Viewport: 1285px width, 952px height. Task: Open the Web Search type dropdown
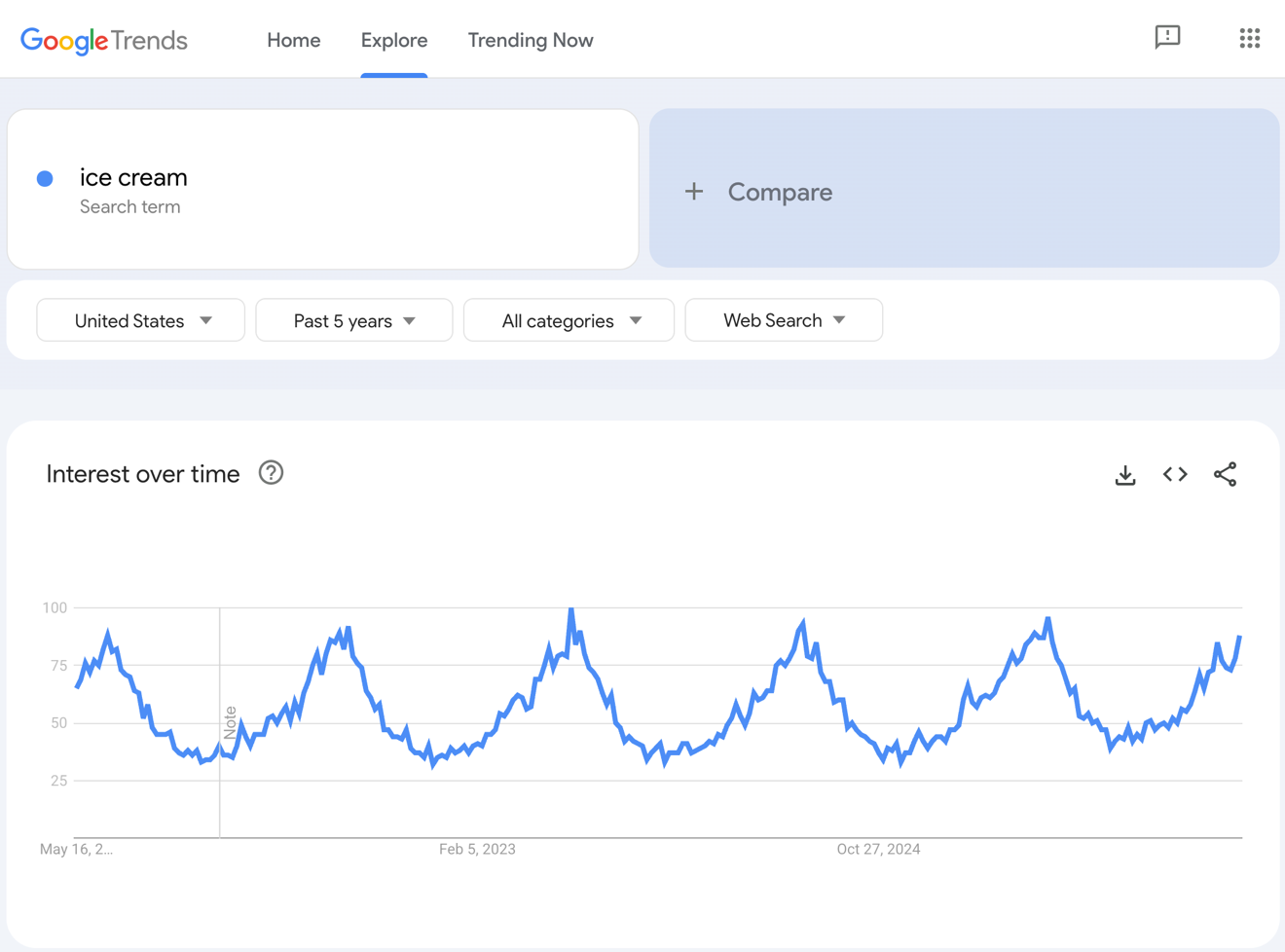click(785, 320)
